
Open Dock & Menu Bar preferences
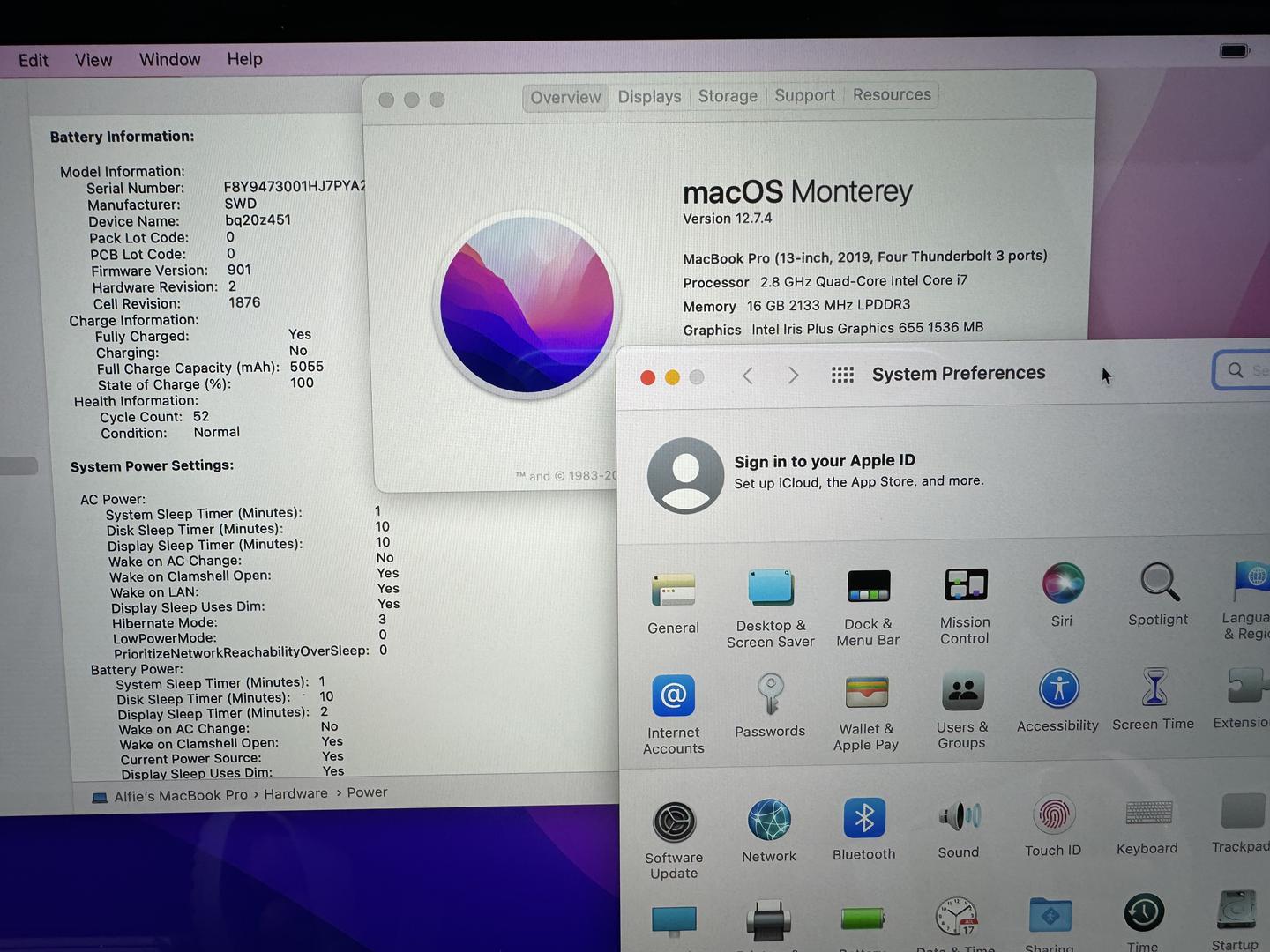coord(869,606)
